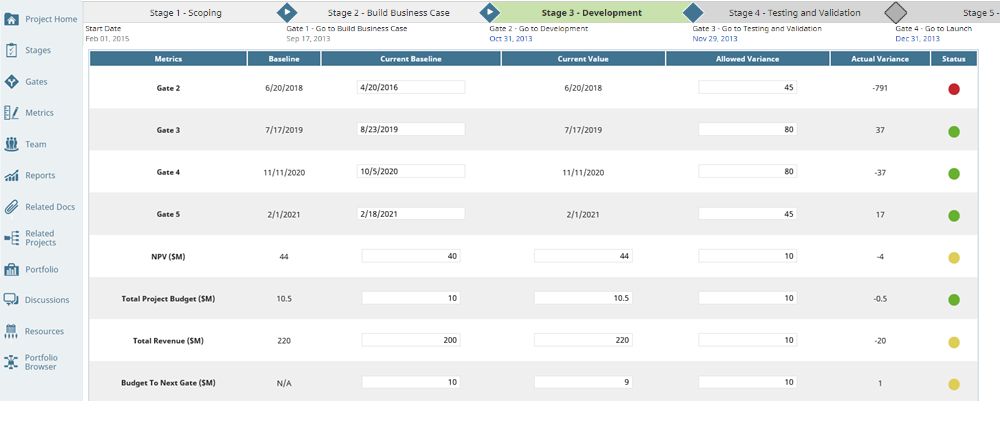This screenshot has width=1000, height=425.
Task: Open the Reports chart icon
Action: click(11, 175)
